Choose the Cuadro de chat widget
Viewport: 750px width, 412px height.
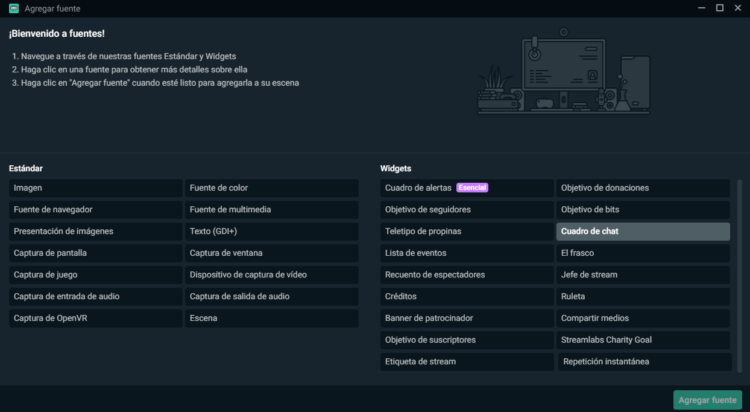coord(643,231)
